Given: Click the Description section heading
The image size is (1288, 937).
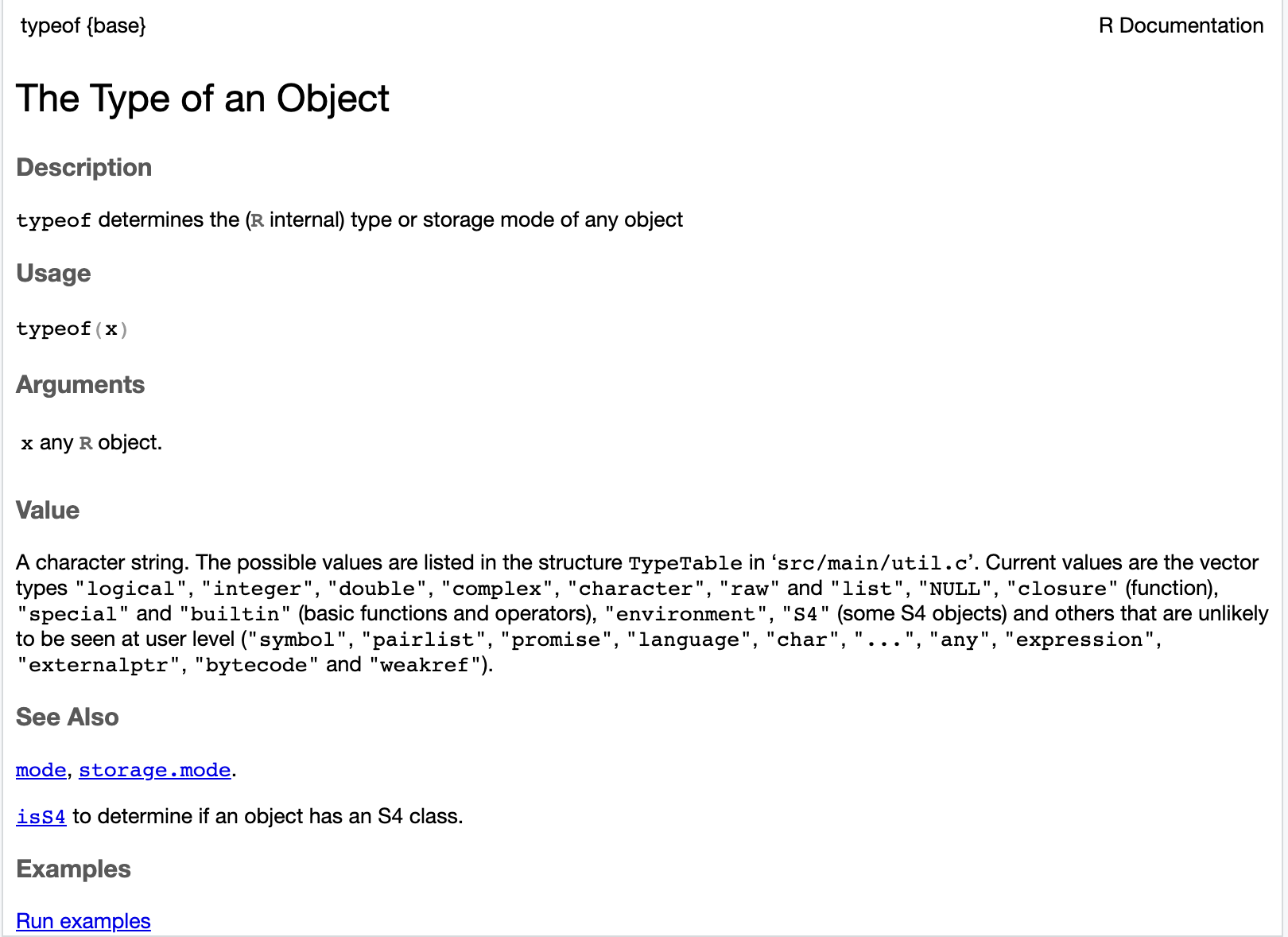Looking at the screenshot, I should tap(83, 167).
